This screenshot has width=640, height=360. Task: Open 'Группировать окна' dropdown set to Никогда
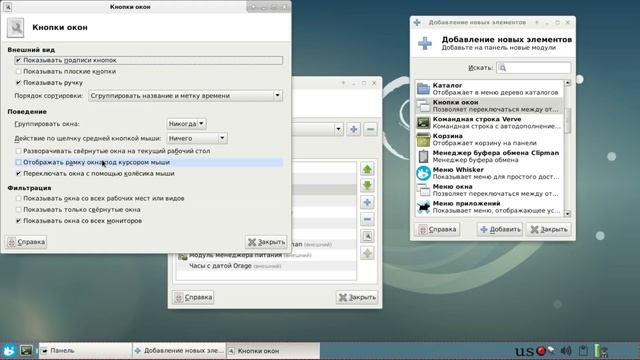point(186,124)
